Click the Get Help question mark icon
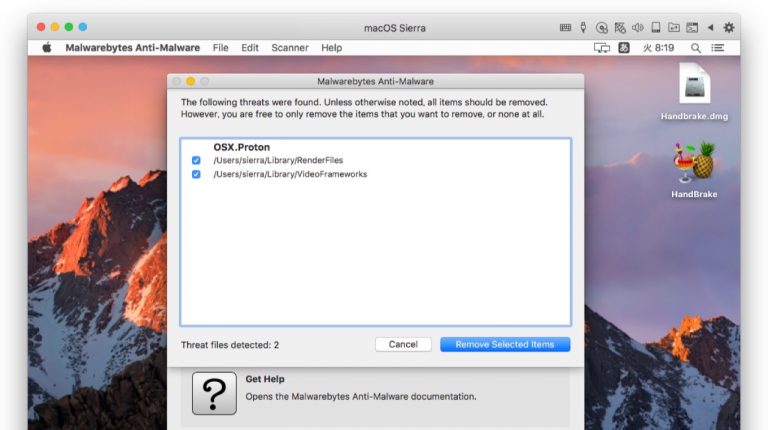 (x=214, y=393)
